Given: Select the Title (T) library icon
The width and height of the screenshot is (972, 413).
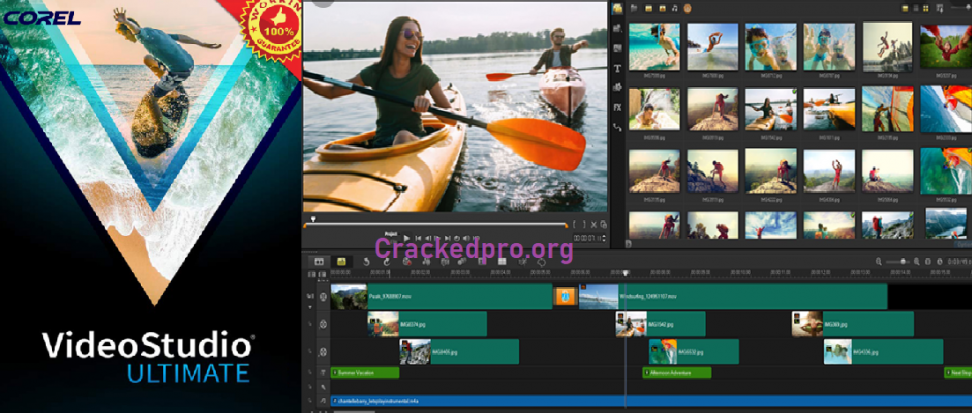Looking at the screenshot, I should click(617, 68).
